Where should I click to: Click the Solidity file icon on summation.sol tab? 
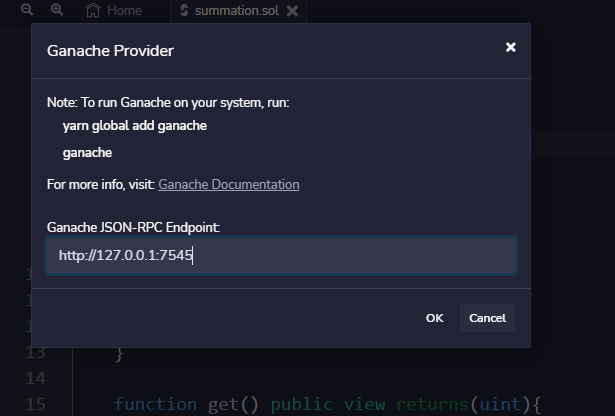[x=184, y=10]
